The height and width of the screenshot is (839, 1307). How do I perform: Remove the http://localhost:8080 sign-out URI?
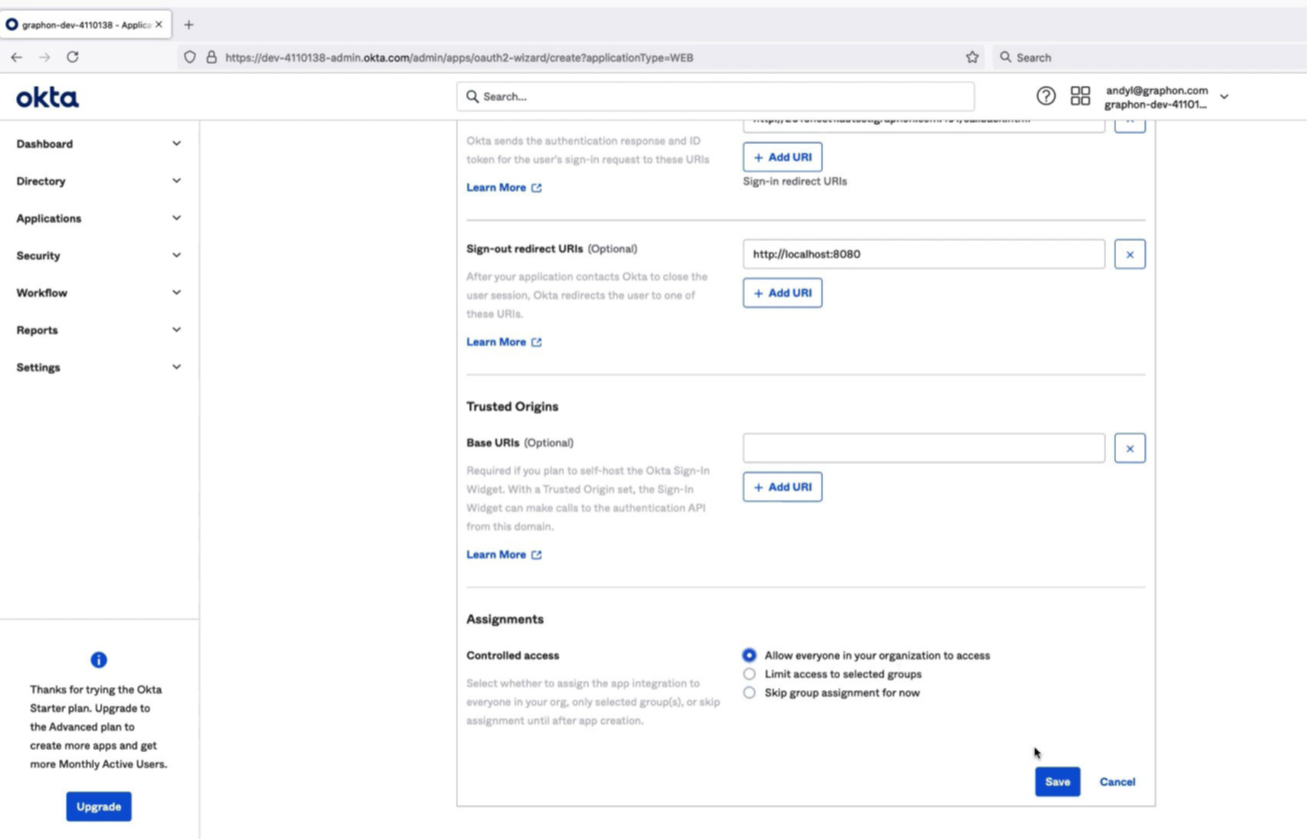click(1130, 254)
